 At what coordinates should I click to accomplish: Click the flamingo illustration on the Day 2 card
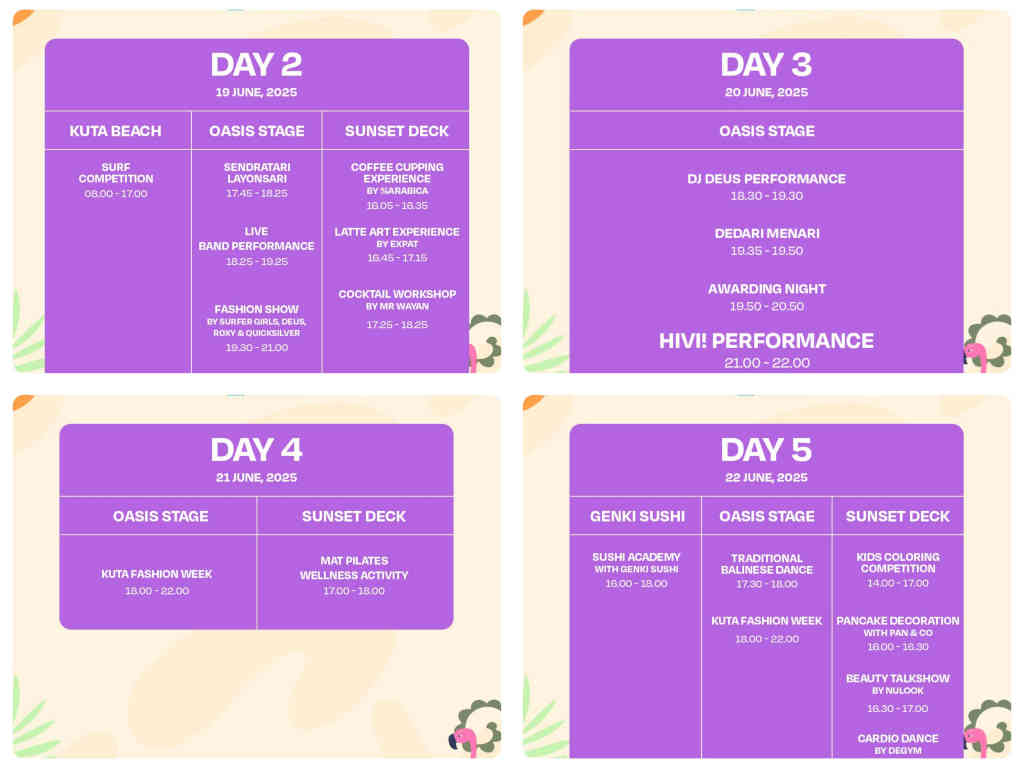(470, 356)
